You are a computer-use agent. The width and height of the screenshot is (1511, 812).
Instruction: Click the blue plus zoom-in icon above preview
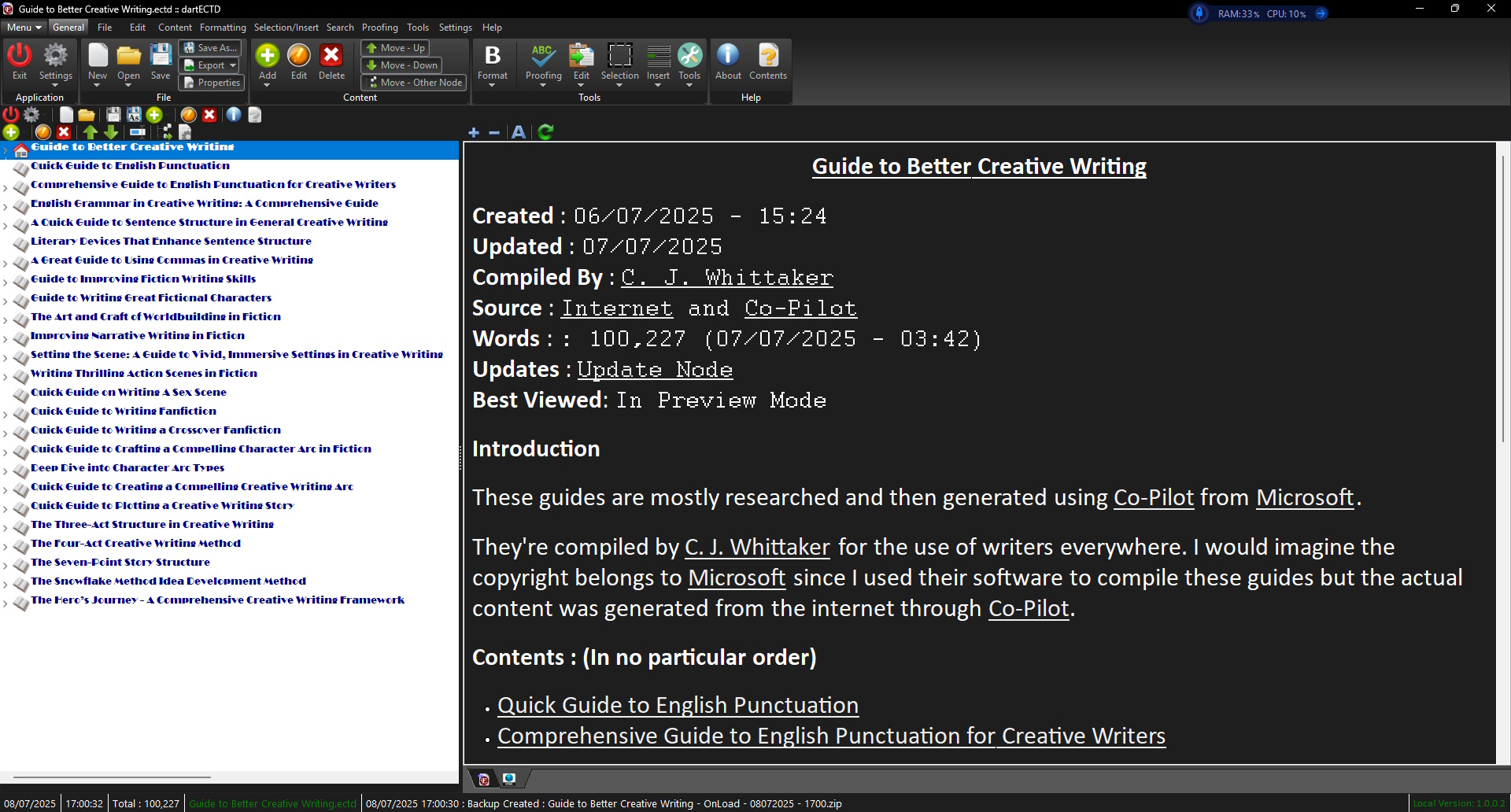474,132
